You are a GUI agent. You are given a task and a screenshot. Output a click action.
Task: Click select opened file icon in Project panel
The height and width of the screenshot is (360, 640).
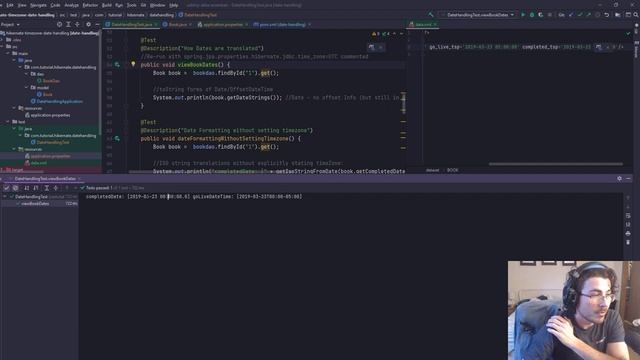(x=60, y=24)
